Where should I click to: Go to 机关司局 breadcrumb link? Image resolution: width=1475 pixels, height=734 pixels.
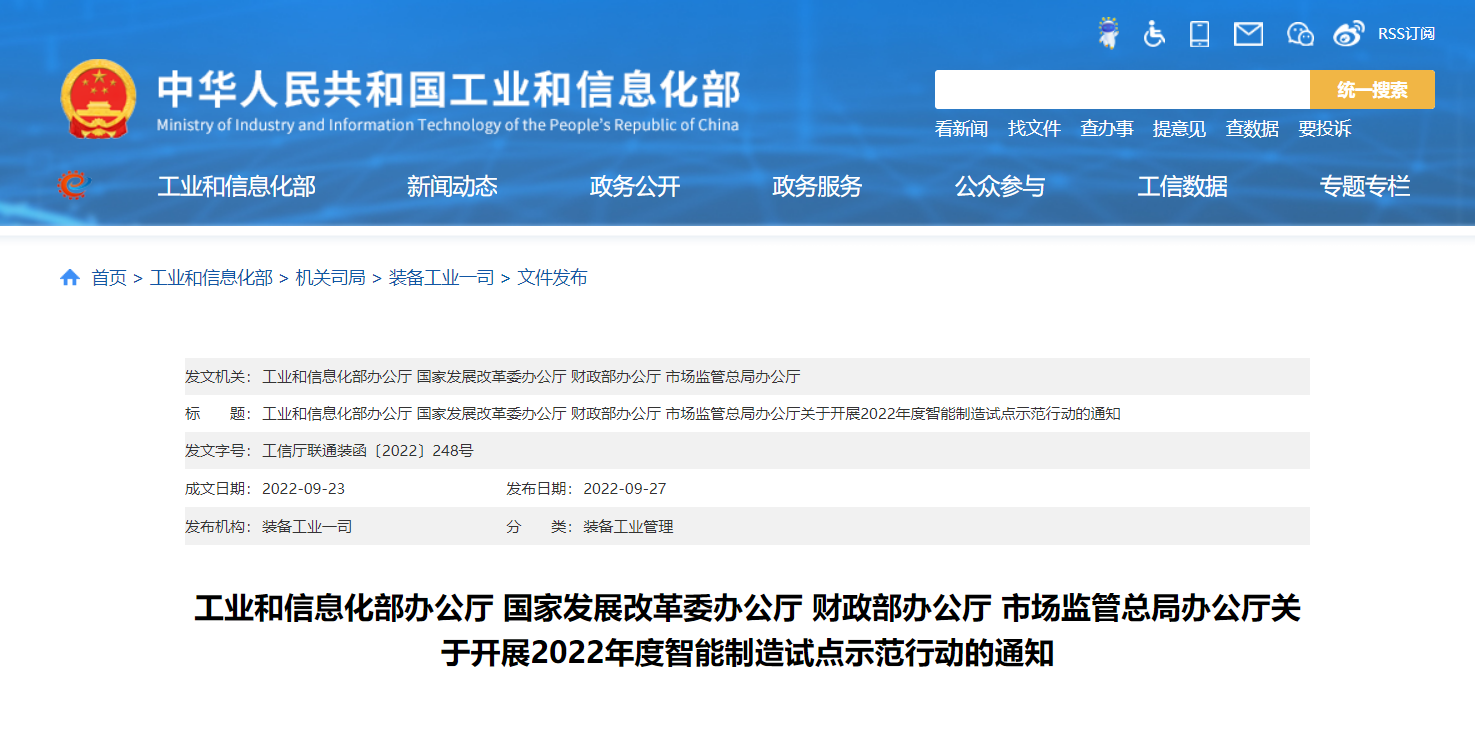[330, 278]
